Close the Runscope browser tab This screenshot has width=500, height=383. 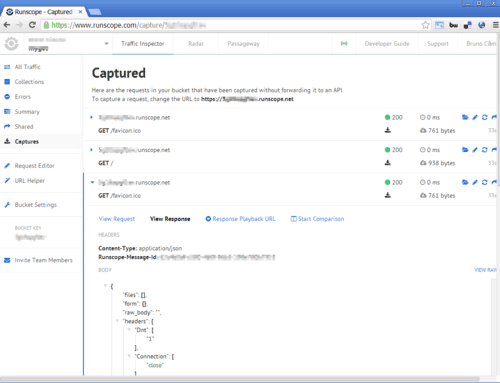tap(80, 12)
